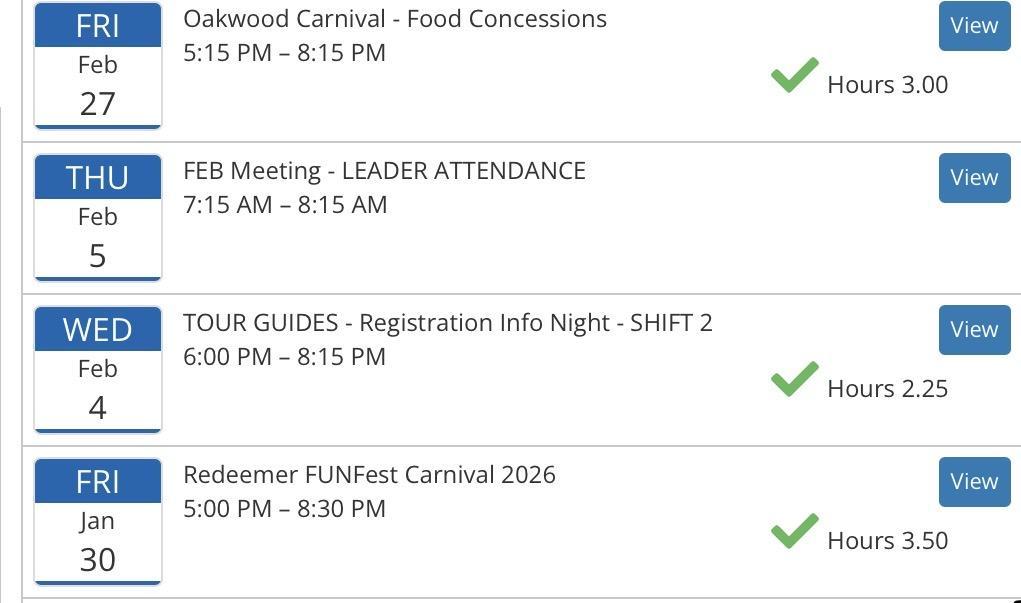Viewport: 1021px width, 603px height.
Task: Select the Oakwood Carnival - Food Concessions title
Action: [x=395, y=19]
